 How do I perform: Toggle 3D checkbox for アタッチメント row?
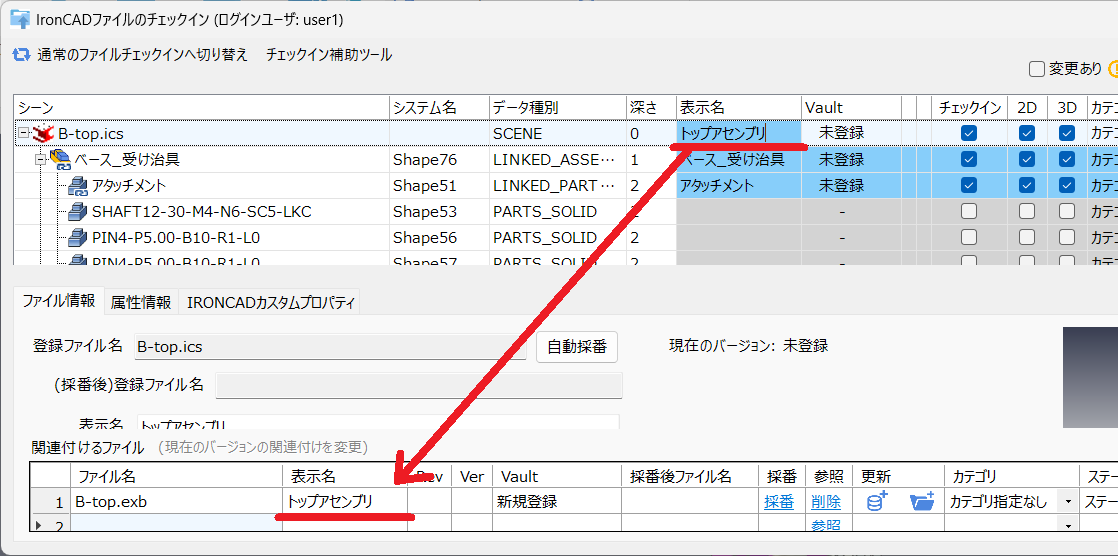point(1067,185)
